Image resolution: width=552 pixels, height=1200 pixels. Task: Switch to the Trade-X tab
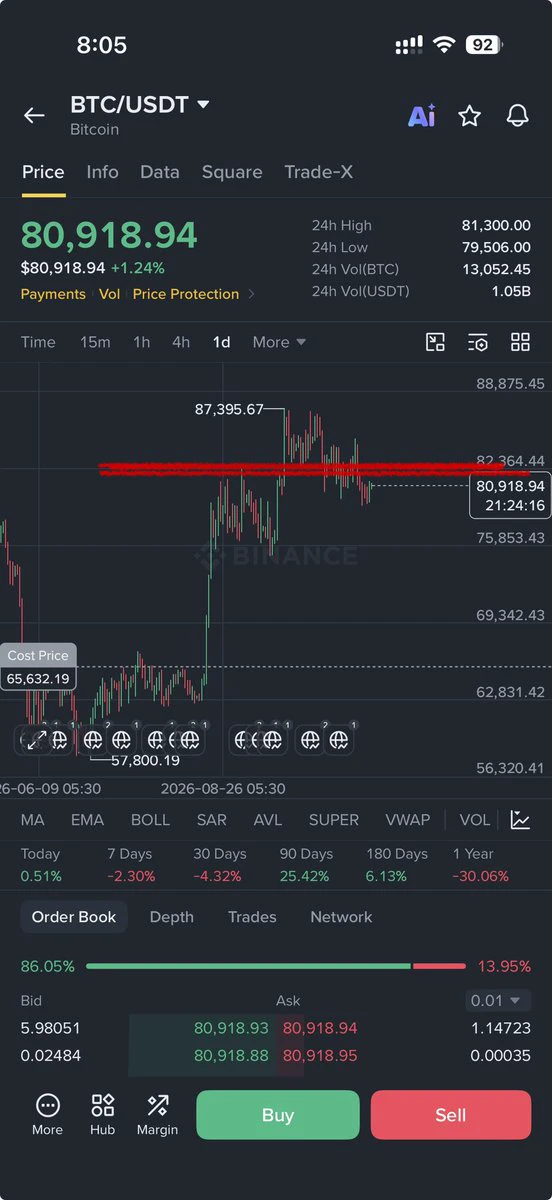[x=318, y=172]
